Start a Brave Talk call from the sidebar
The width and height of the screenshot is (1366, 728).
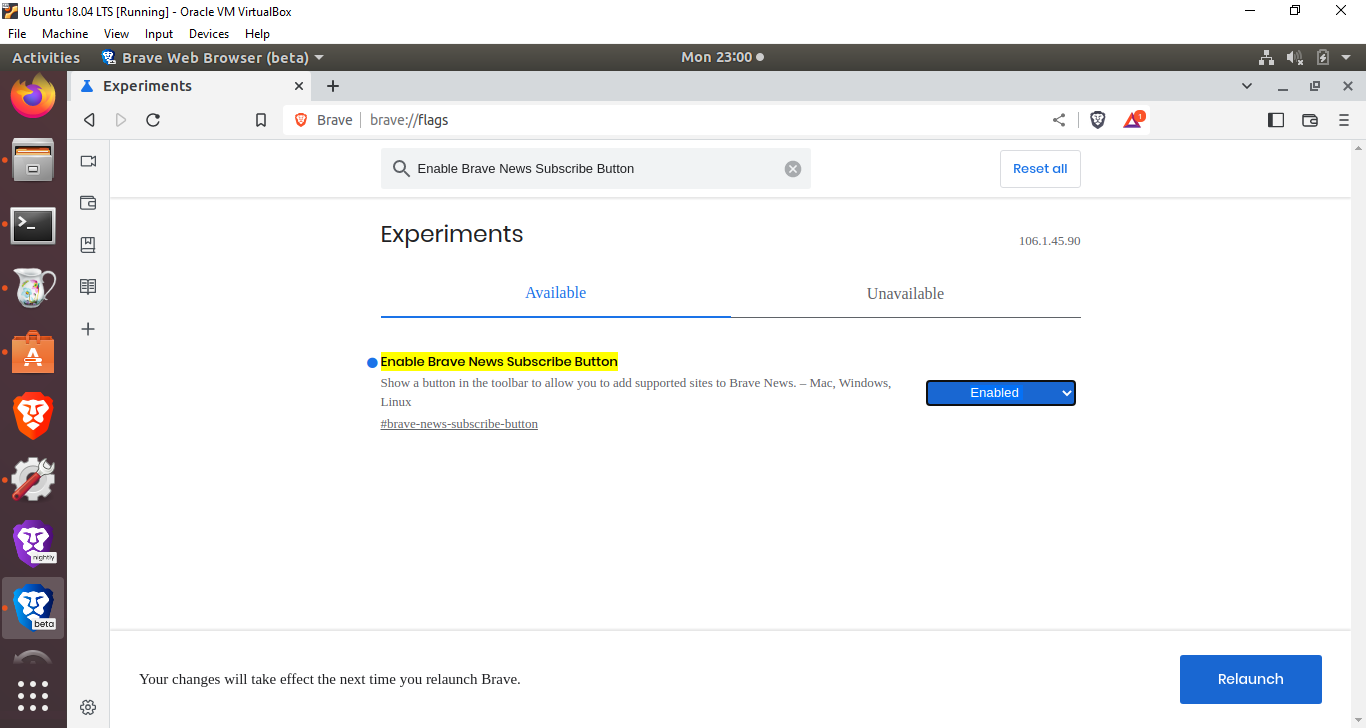point(87,160)
